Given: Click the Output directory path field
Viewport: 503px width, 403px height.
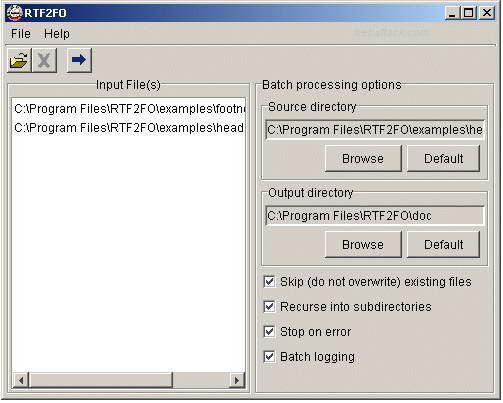Looking at the screenshot, I should click(375, 216).
